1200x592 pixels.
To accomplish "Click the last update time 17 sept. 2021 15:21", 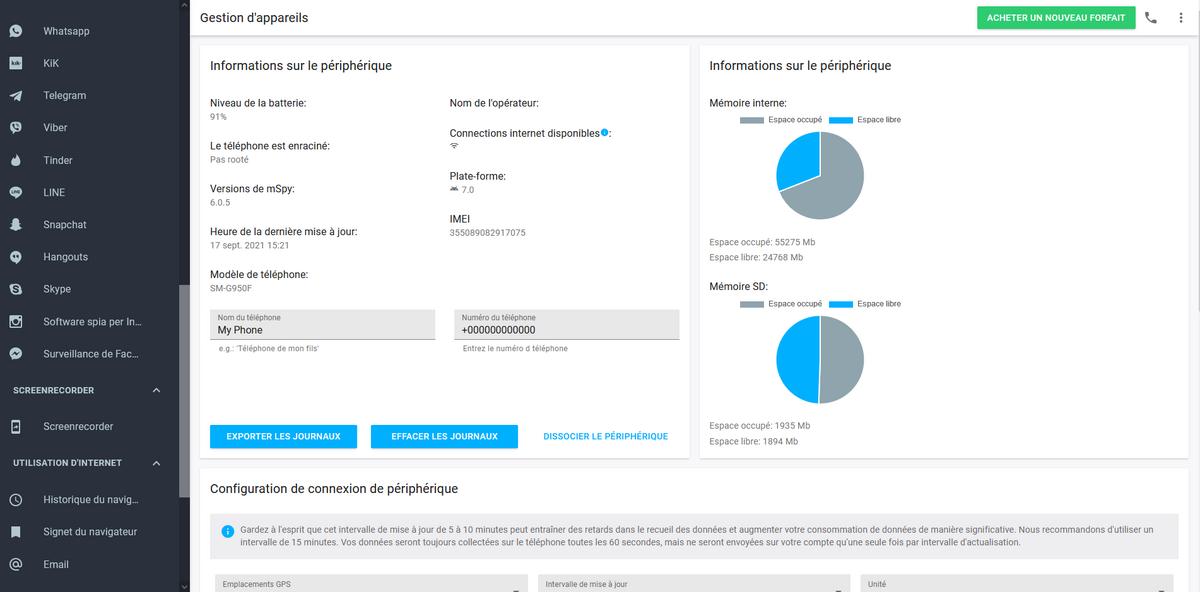I will click(x=250, y=245).
